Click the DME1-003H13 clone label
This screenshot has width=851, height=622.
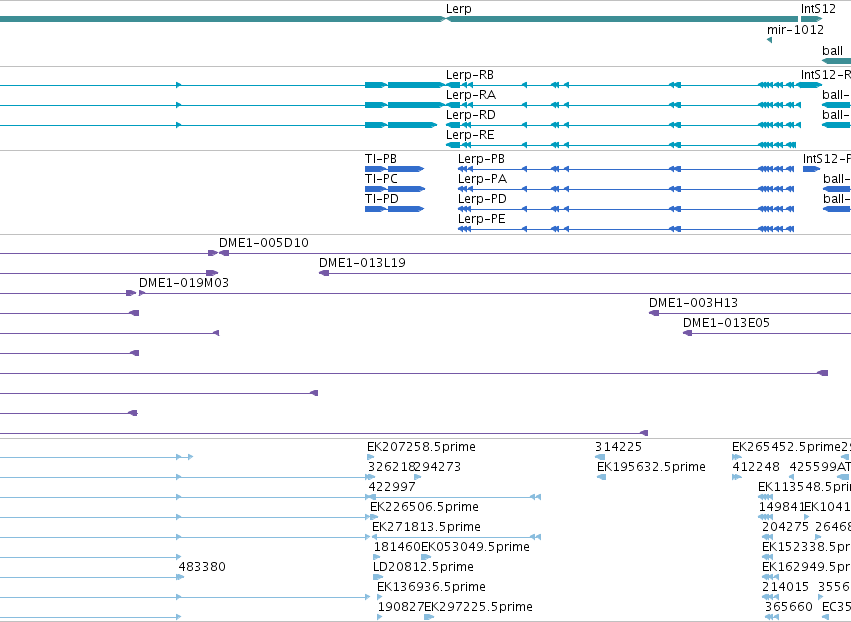click(x=693, y=303)
